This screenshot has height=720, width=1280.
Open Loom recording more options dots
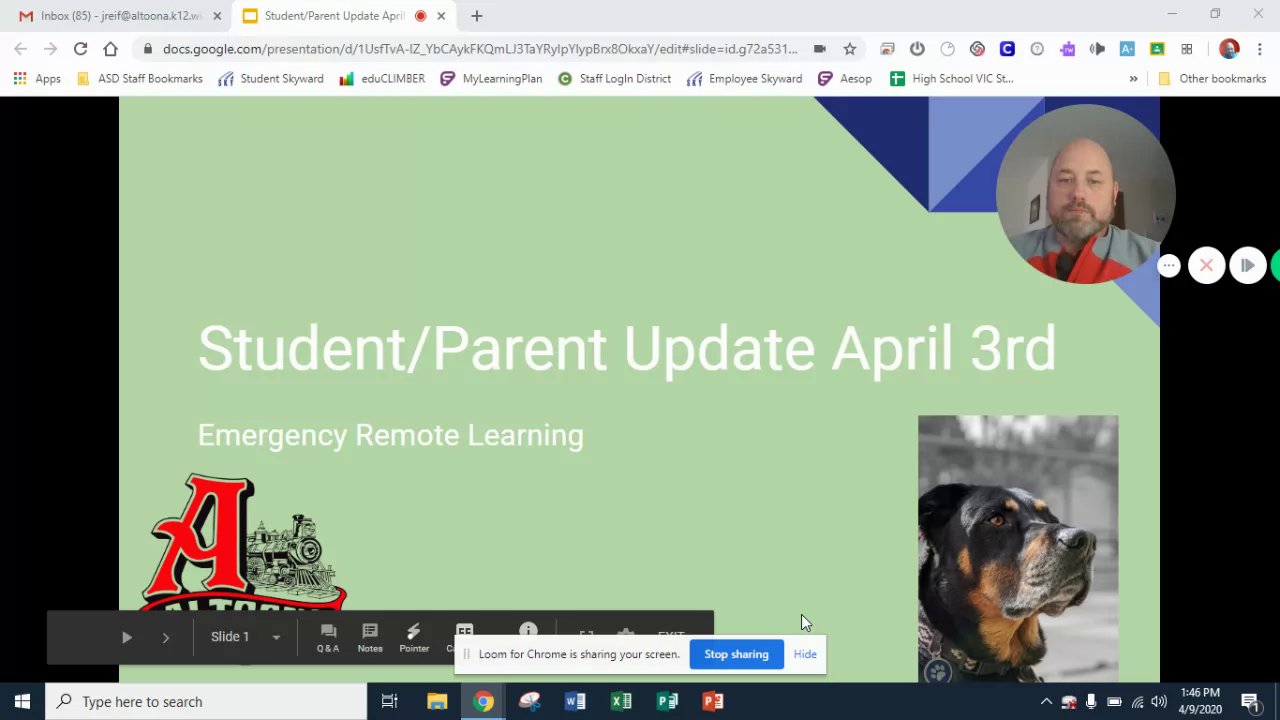click(x=1169, y=266)
